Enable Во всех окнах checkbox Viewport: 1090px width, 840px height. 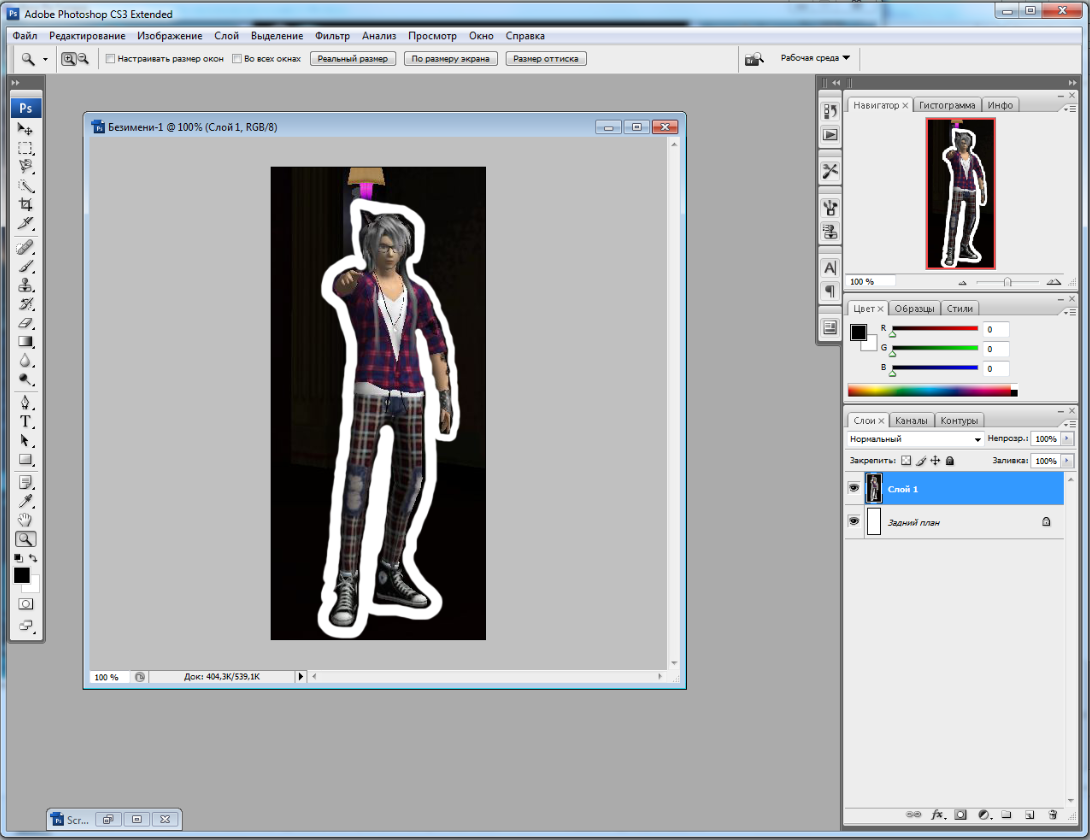click(x=237, y=59)
